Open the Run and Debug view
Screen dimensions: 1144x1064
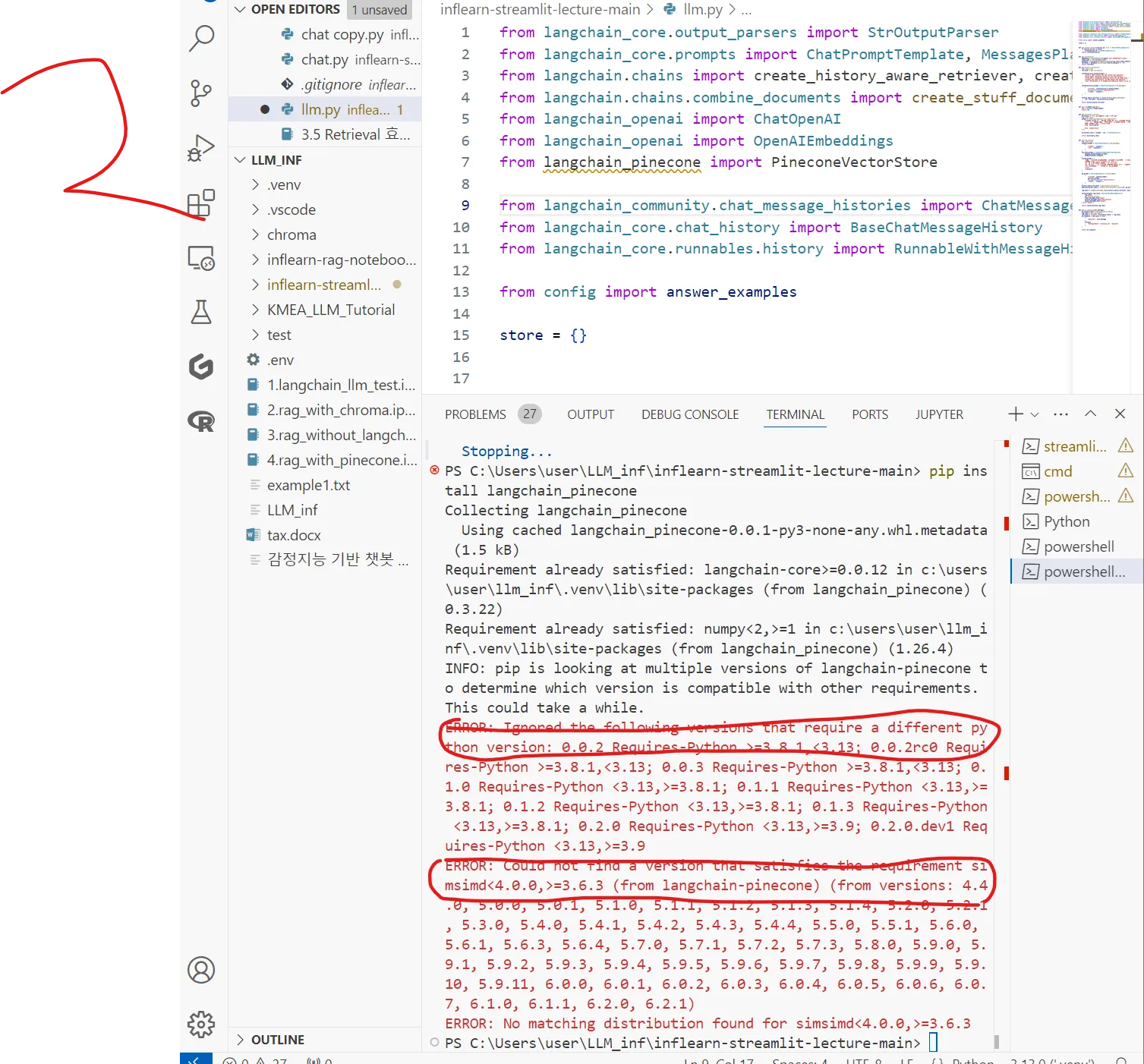coord(201,148)
